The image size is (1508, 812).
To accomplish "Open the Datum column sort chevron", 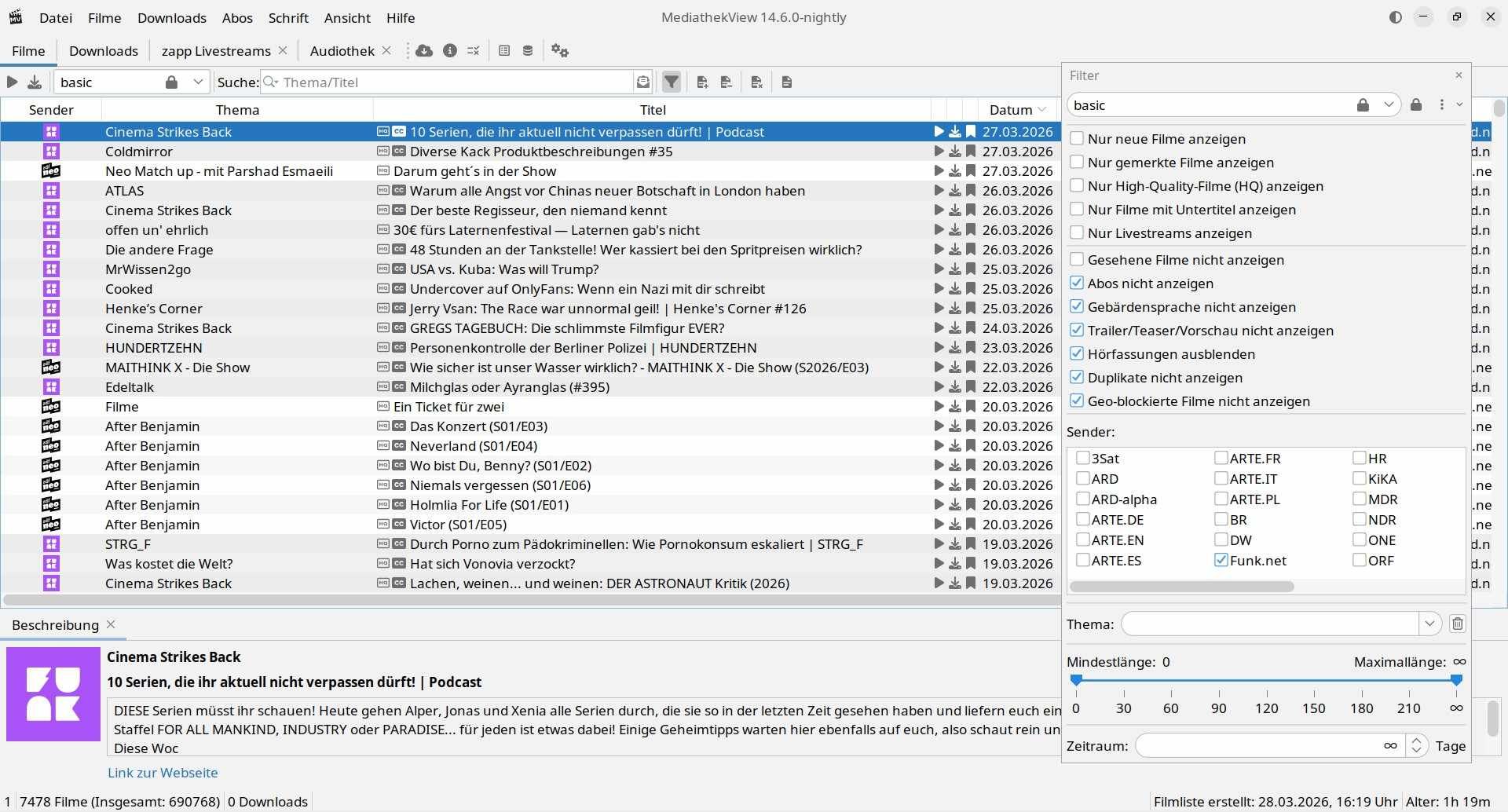I will (1042, 110).
